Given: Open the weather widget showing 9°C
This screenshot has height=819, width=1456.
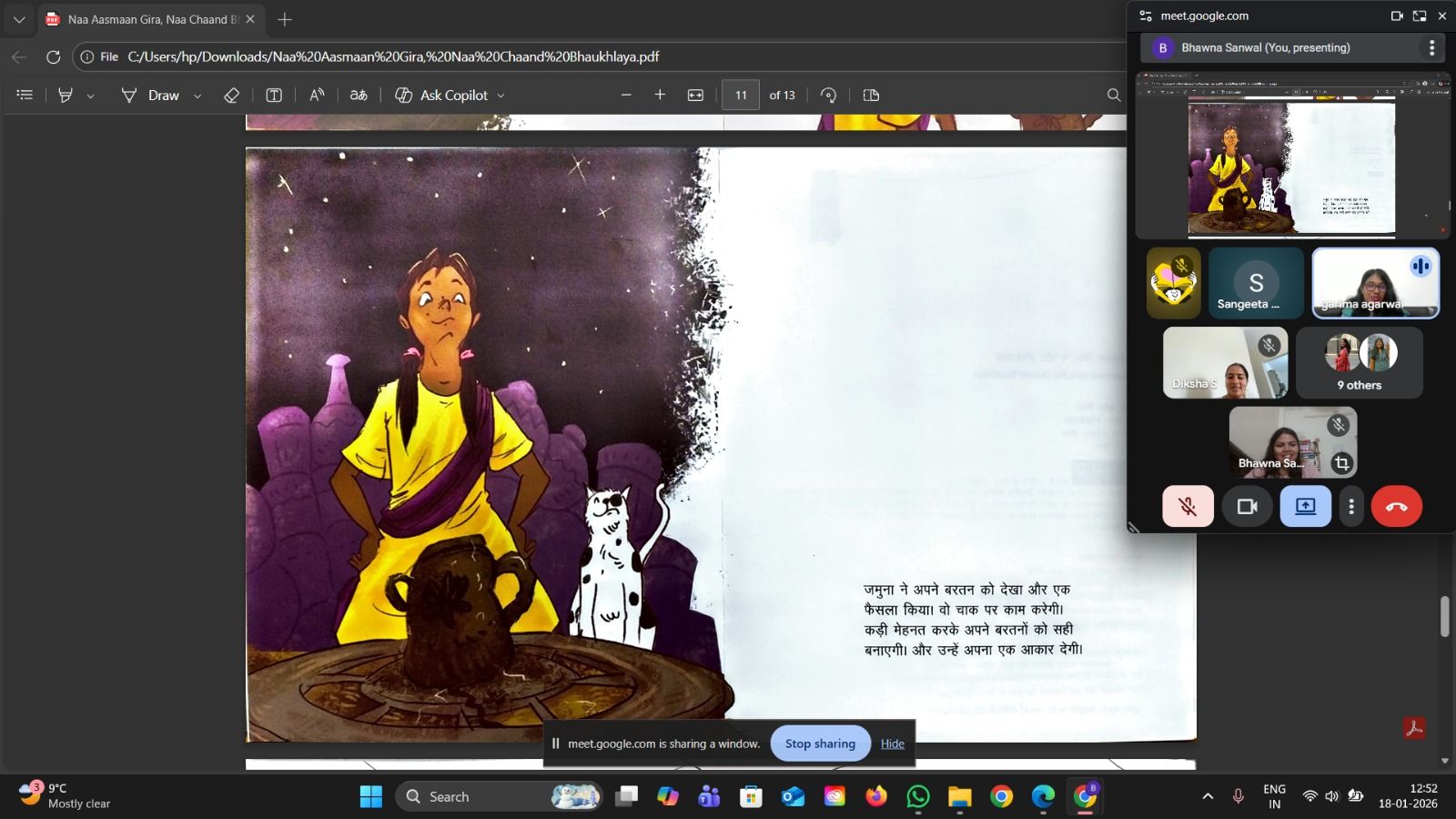Looking at the screenshot, I should click(66, 795).
